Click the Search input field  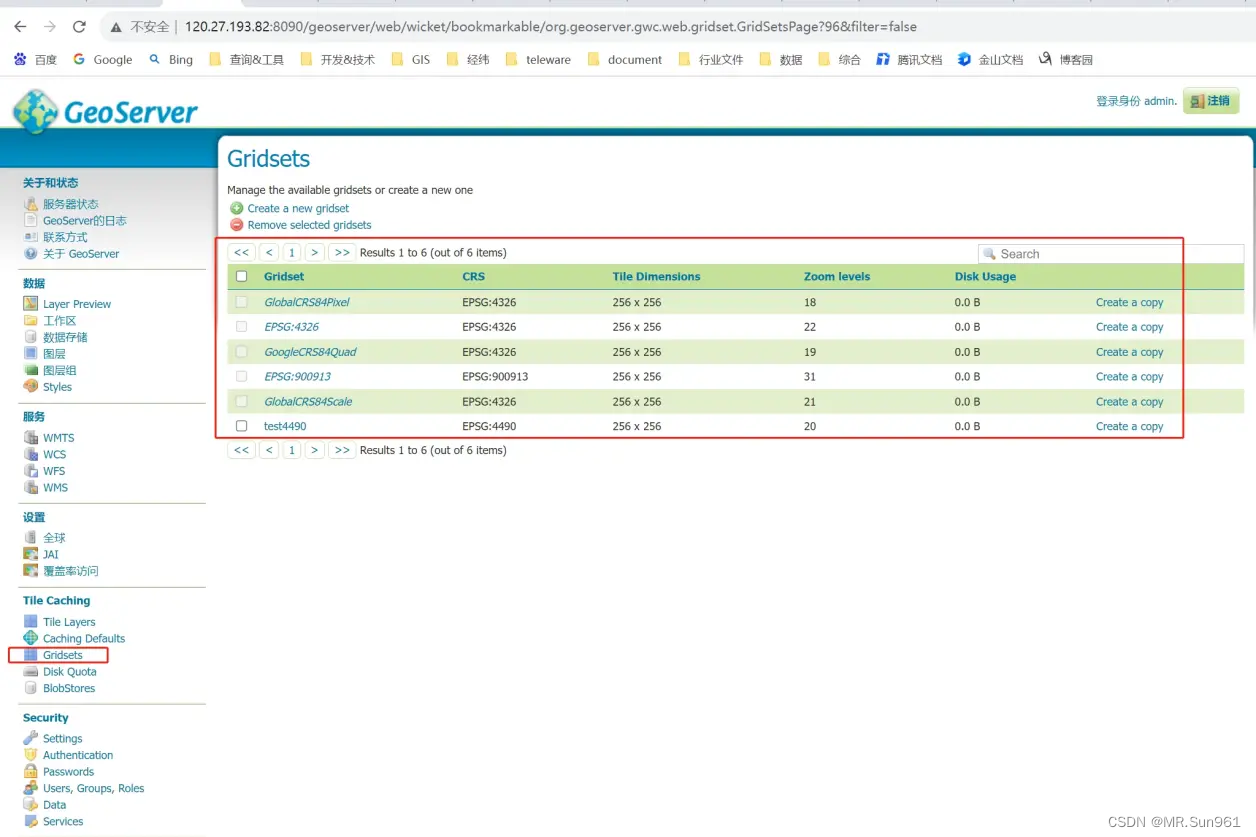click(x=1111, y=254)
